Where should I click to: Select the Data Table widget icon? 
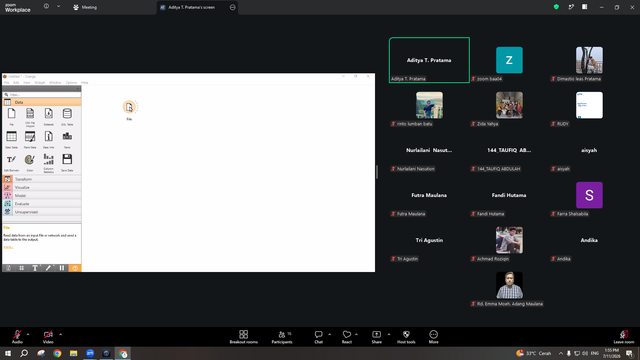[11, 136]
